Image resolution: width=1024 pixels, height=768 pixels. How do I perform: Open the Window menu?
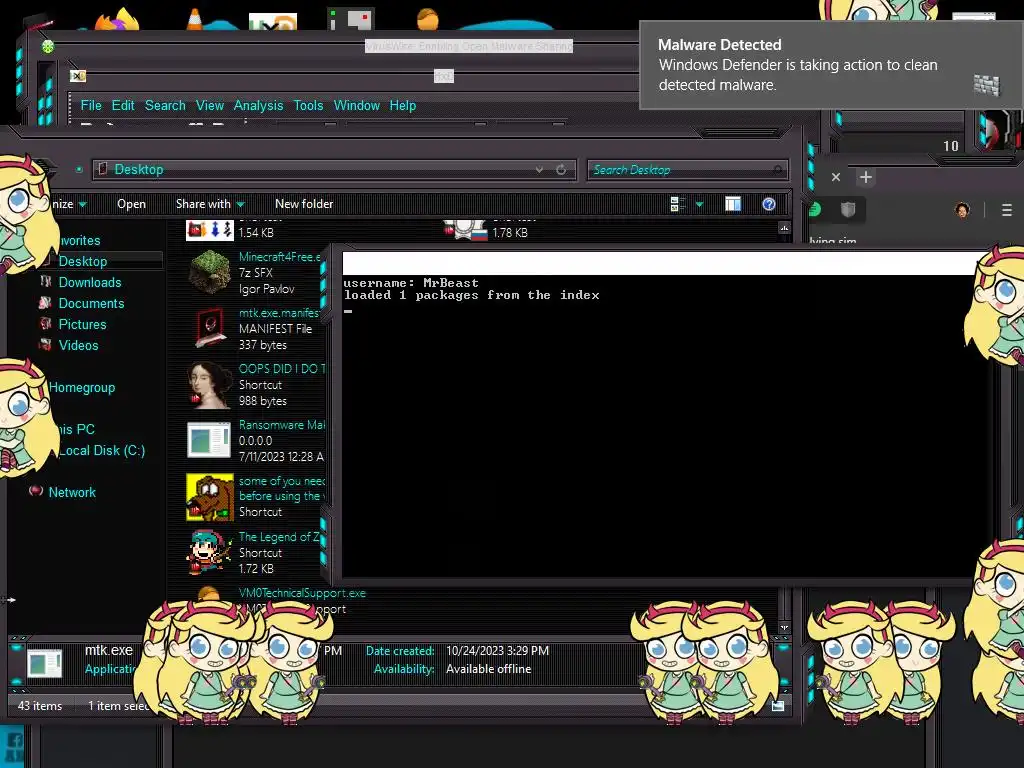[x=357, y=105]
